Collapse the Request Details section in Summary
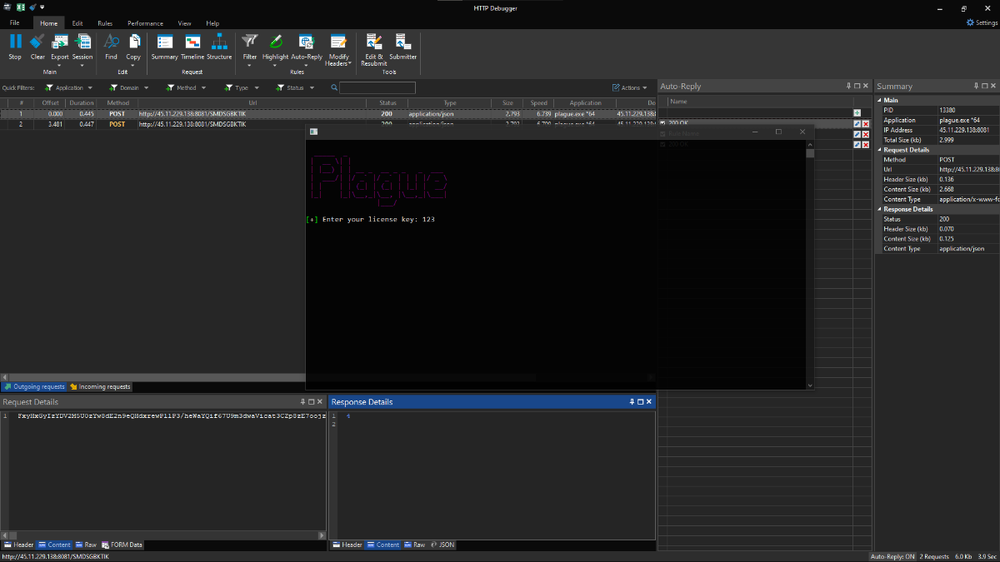Image resolution: width=1000 pixels, height=562 pixels. point(880,150)
